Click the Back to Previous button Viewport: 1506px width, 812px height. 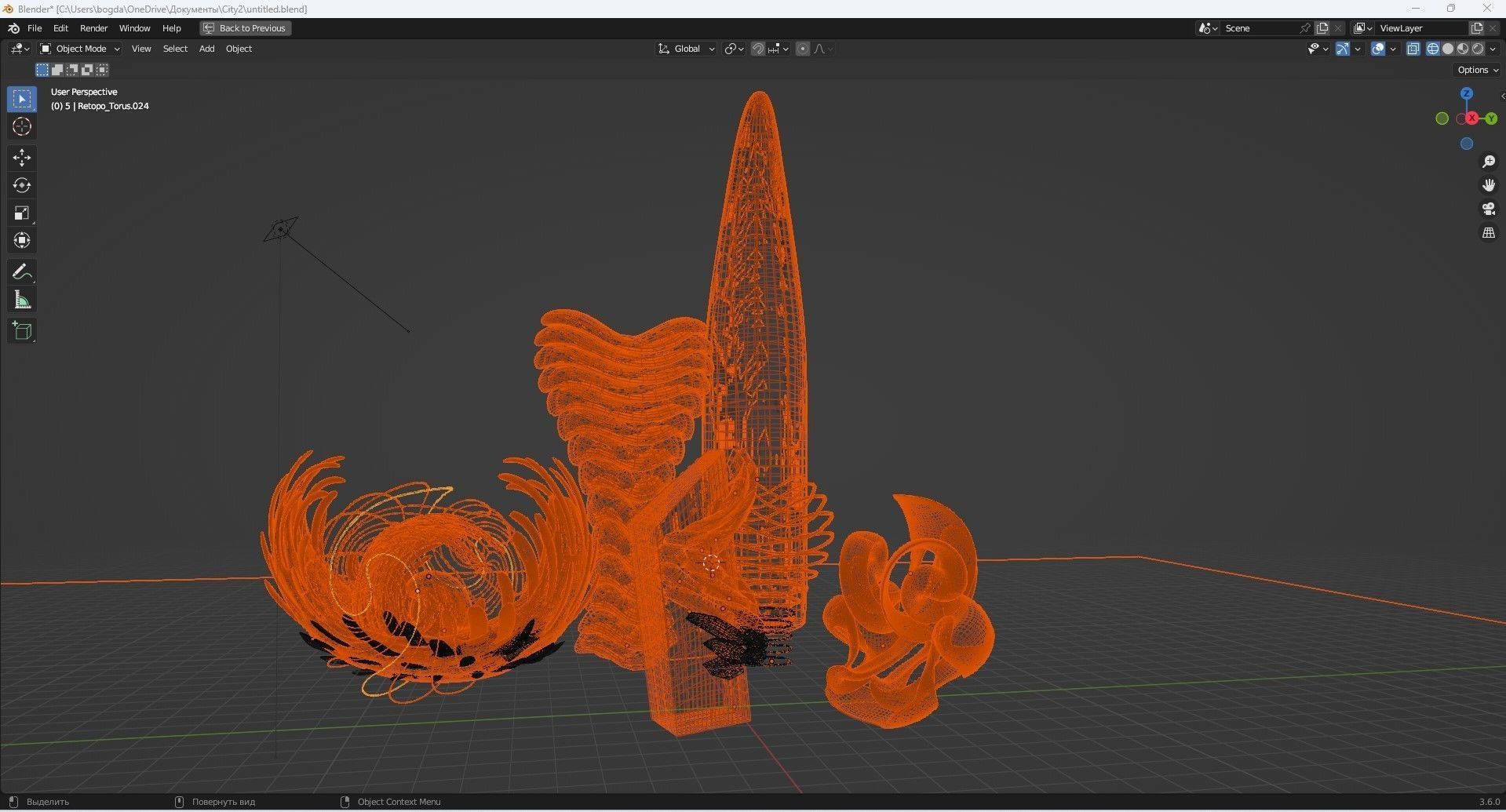pyautogui.click(x=245, y=28)
